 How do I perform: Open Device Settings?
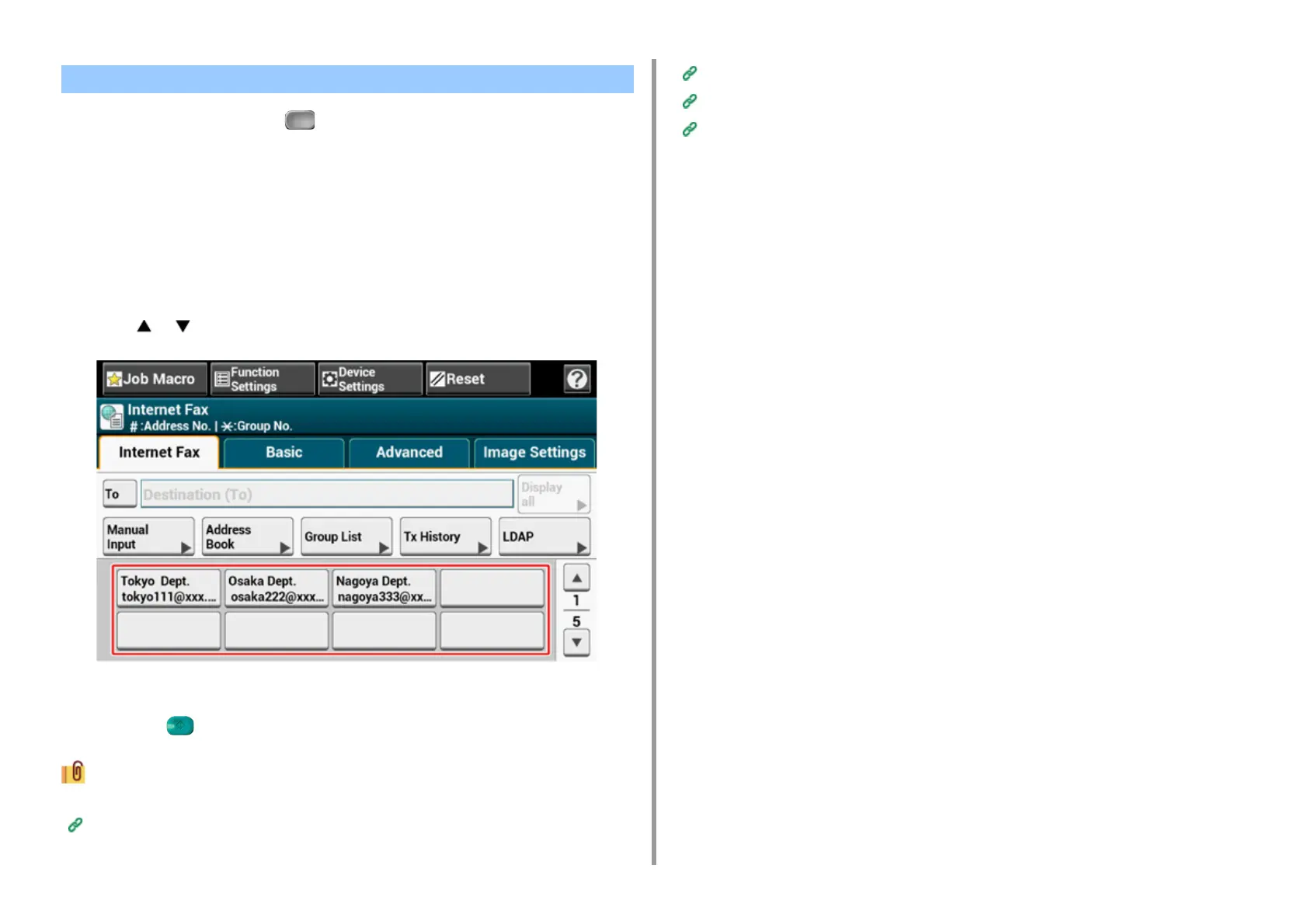pos(370,379)
